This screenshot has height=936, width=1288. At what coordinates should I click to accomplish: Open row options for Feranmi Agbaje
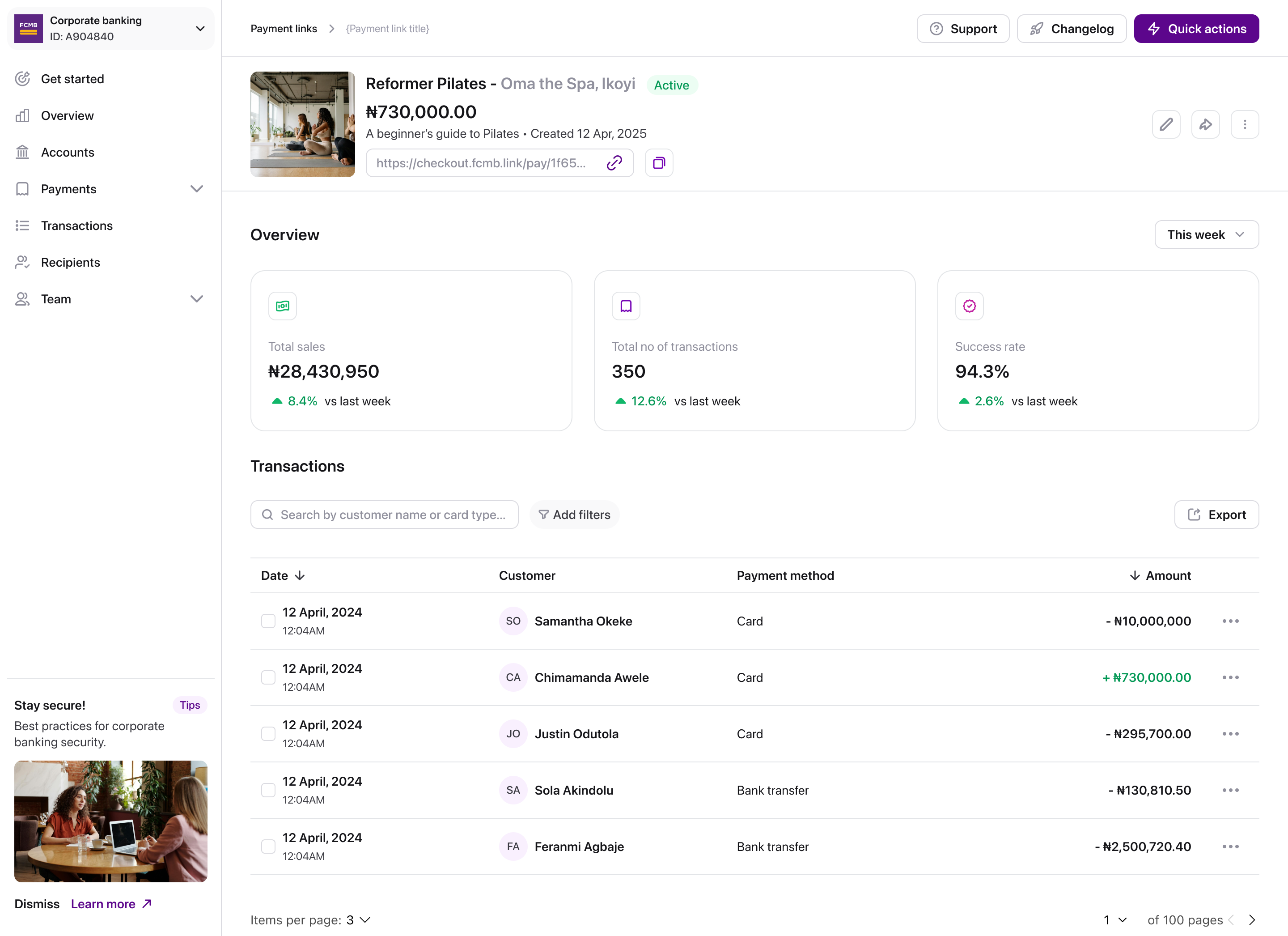(x=1231, y=846)
